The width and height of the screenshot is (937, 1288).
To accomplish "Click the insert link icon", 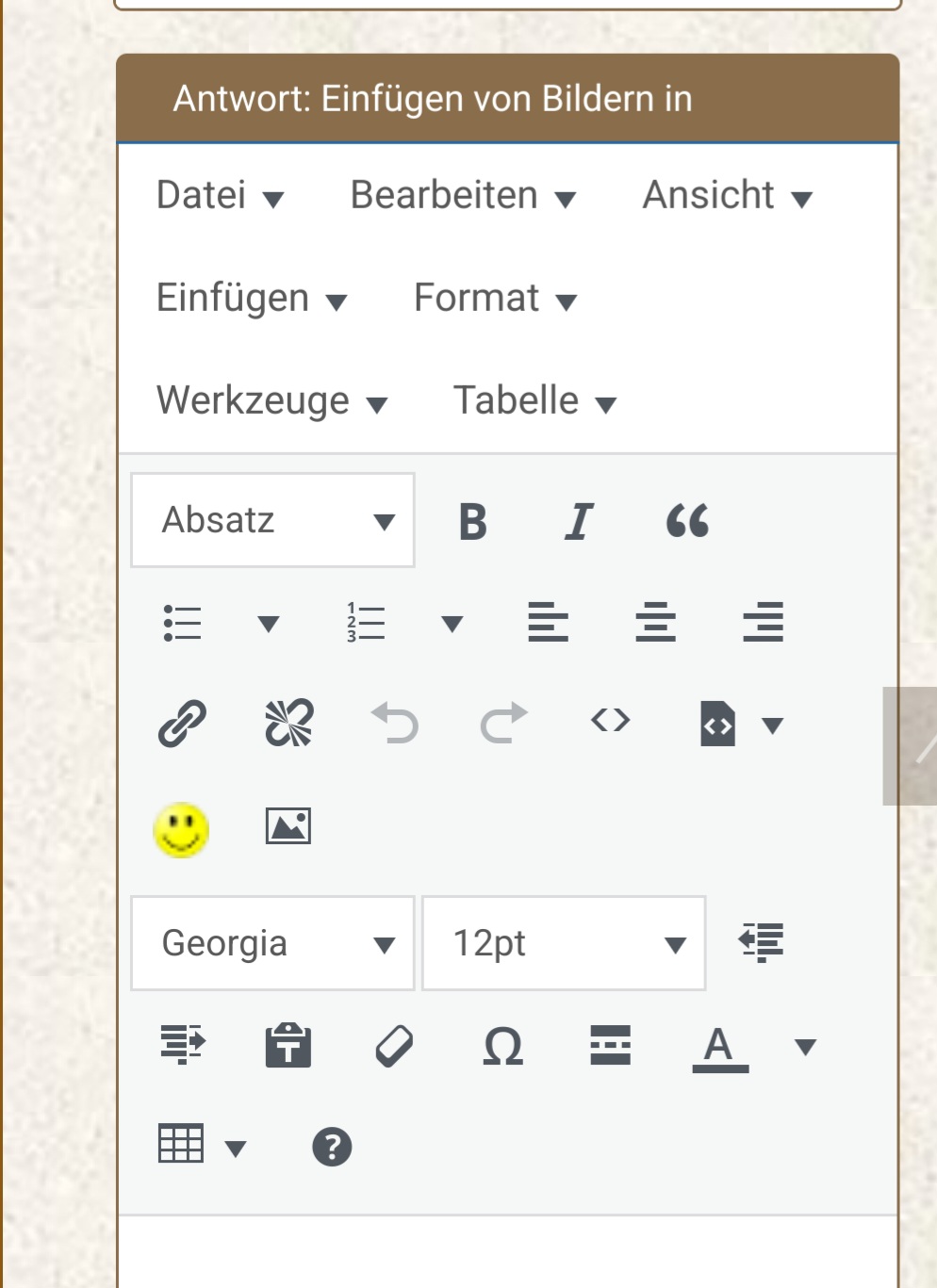I will (182, 724).
